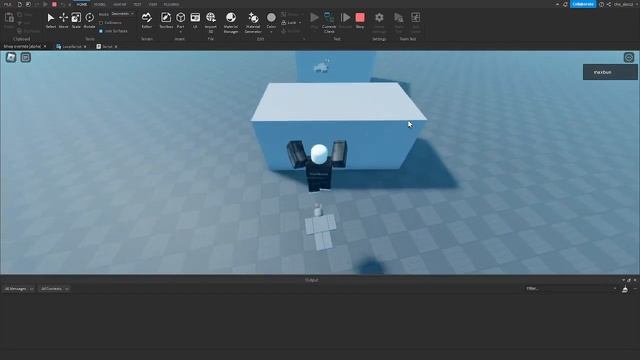Image resolution: width=640 pixels, height=360 pixels.
Task: Switch to the PLUGINS ribbon tab
Action: coord(171,4)
